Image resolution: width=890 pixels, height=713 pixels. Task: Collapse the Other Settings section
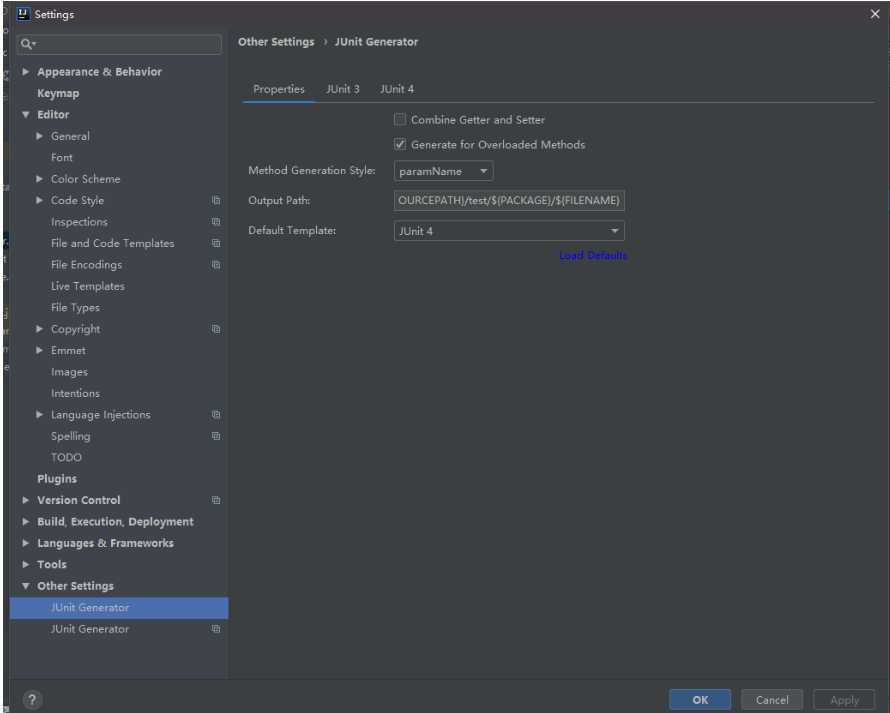click(x=26, y=586)
